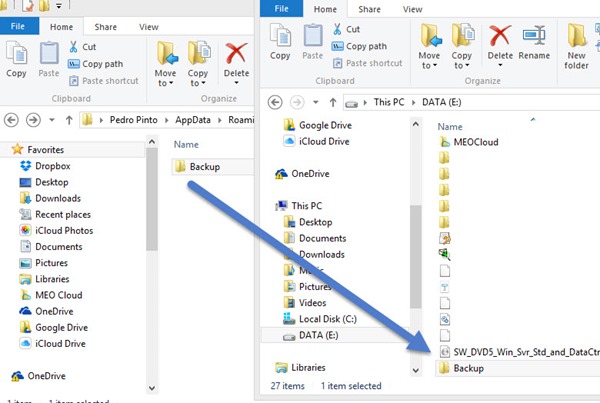
Task: Expand the chevron after This PC breadcrumb
Action: coord(413,103)
